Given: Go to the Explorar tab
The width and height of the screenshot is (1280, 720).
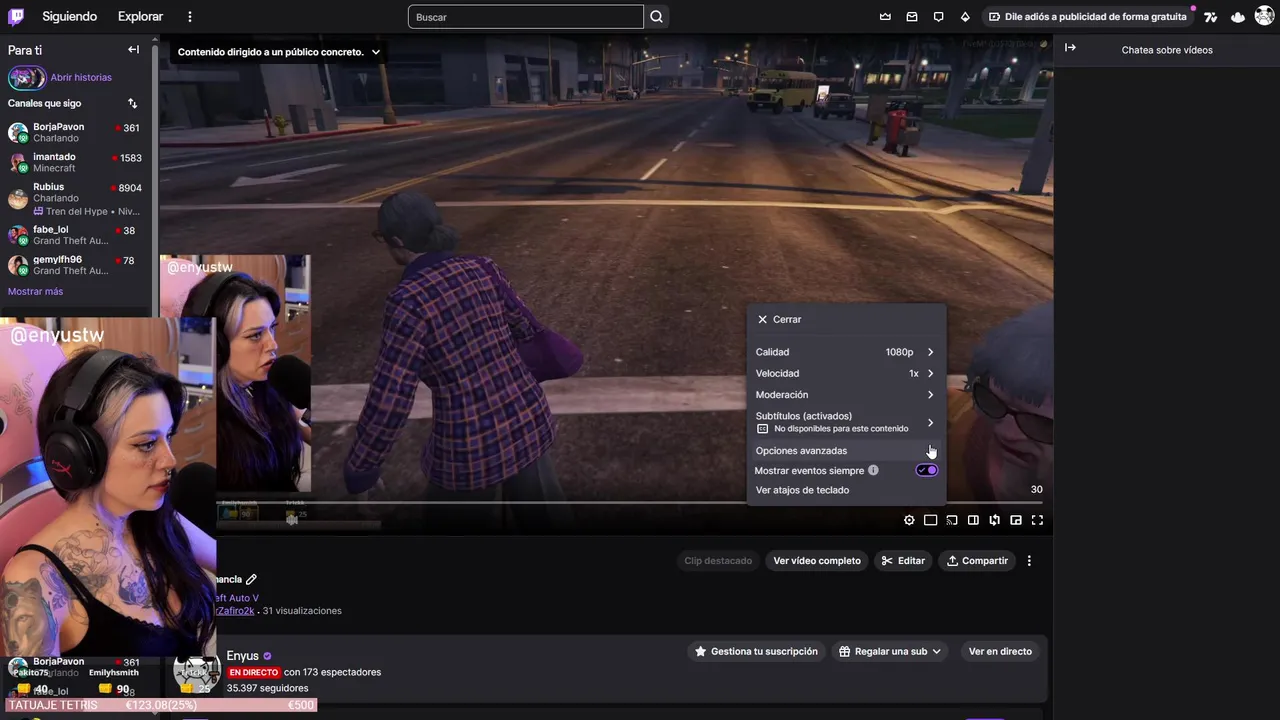Looking at the screenshot, I should tap(140, 17).
